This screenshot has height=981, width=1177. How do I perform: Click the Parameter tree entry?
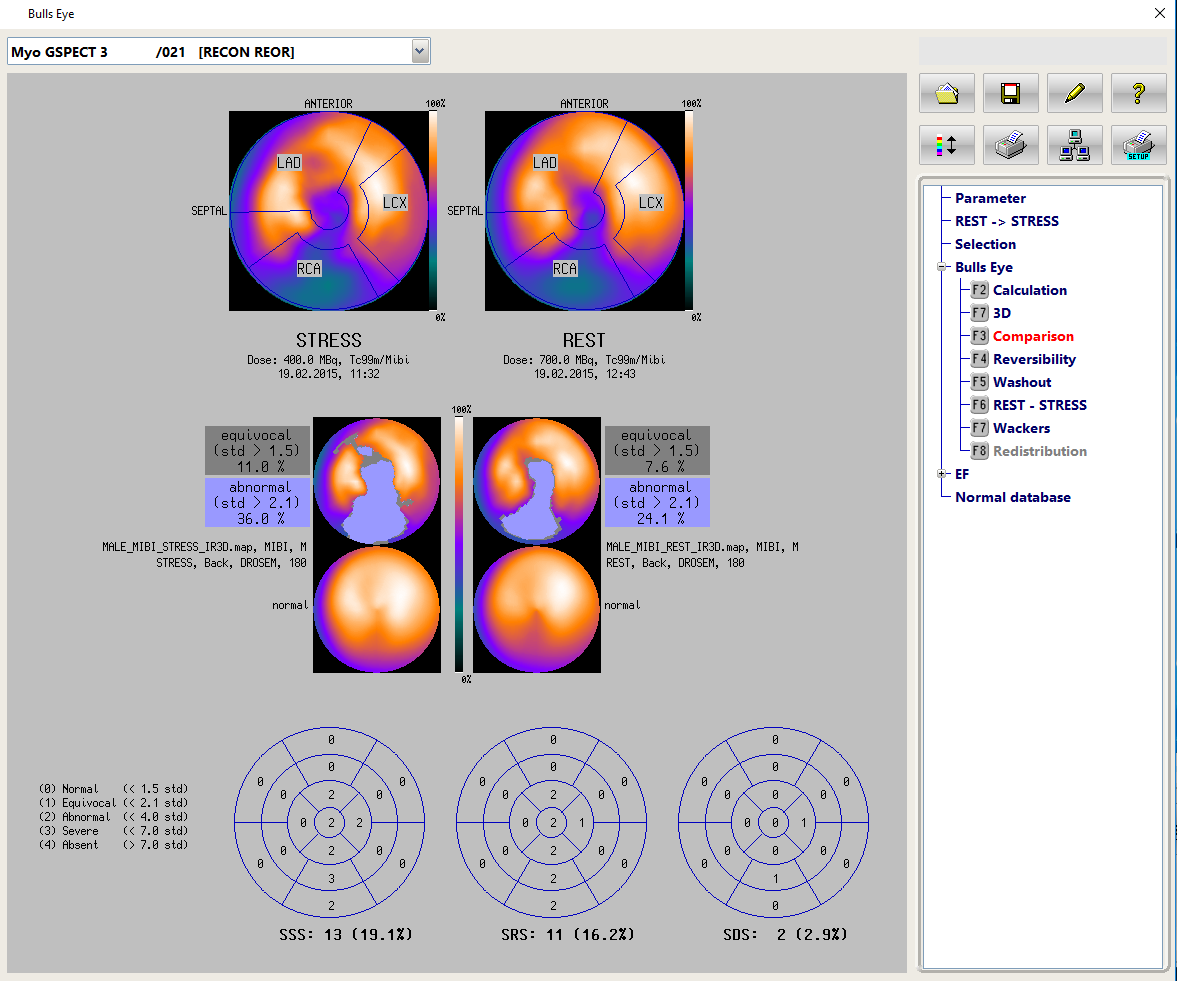(x=990, y=198)
